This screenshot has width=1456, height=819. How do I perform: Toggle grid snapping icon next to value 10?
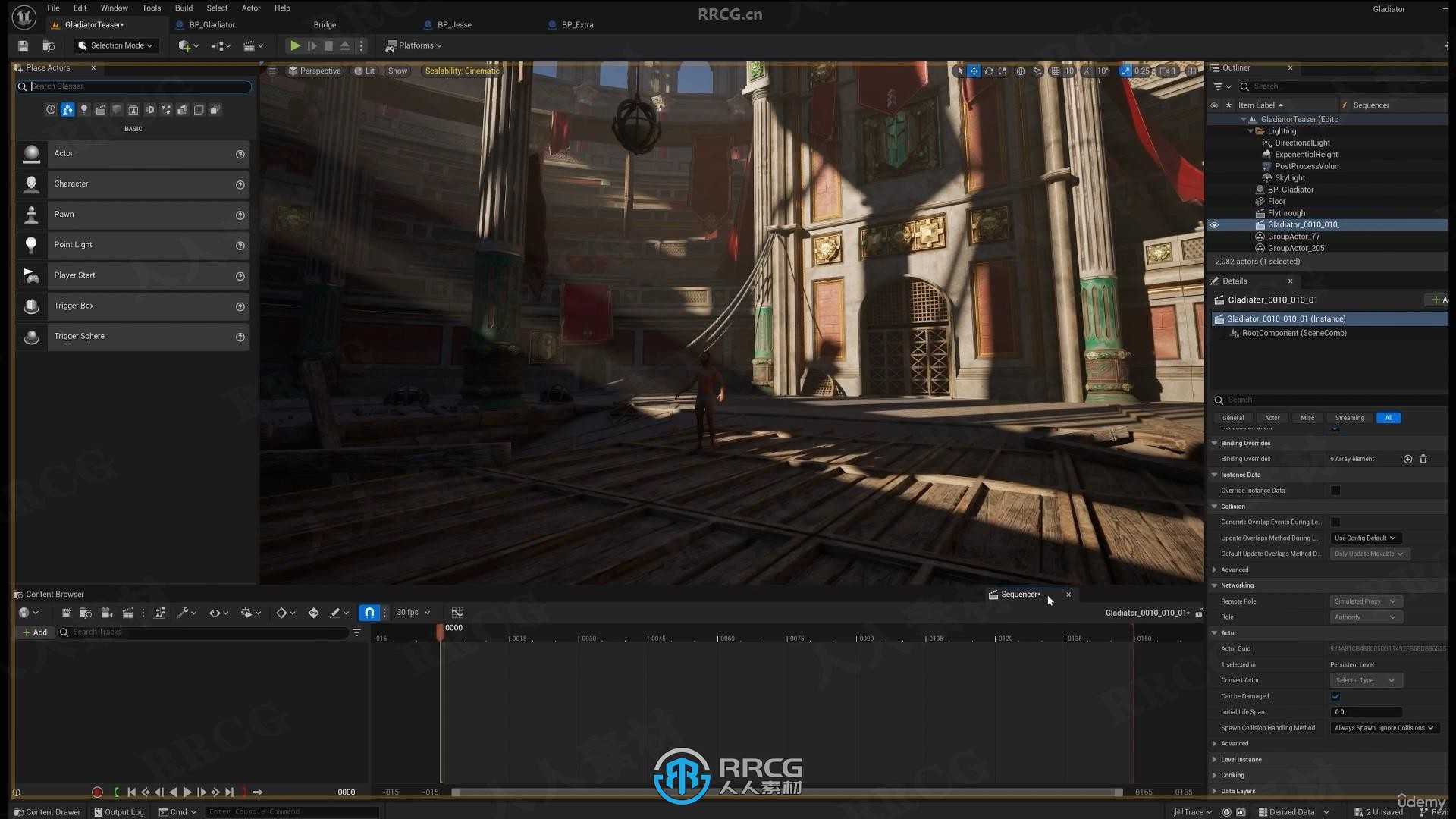pos(1055,71)
